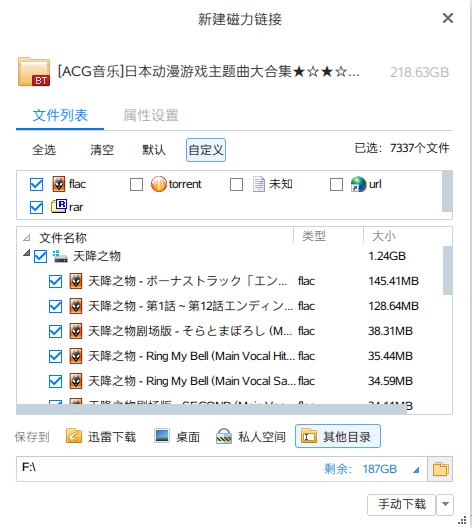Open the 文件列表 tab

tap(60, 115)
